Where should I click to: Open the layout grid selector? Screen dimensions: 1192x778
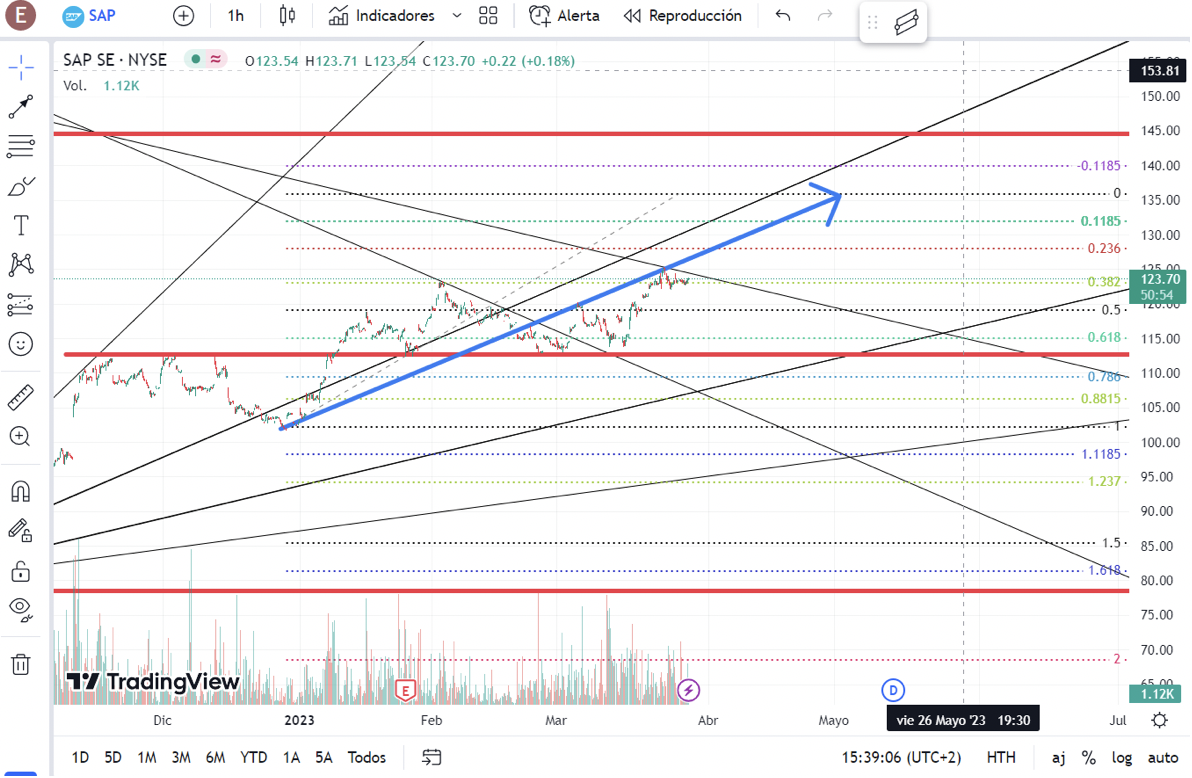[x=488, y=16]
